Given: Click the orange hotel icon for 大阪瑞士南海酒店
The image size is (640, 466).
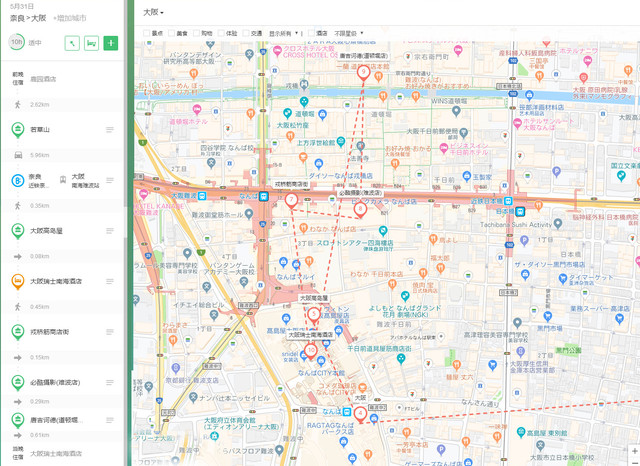Looking at the screenshot, I should click(18, 281).
